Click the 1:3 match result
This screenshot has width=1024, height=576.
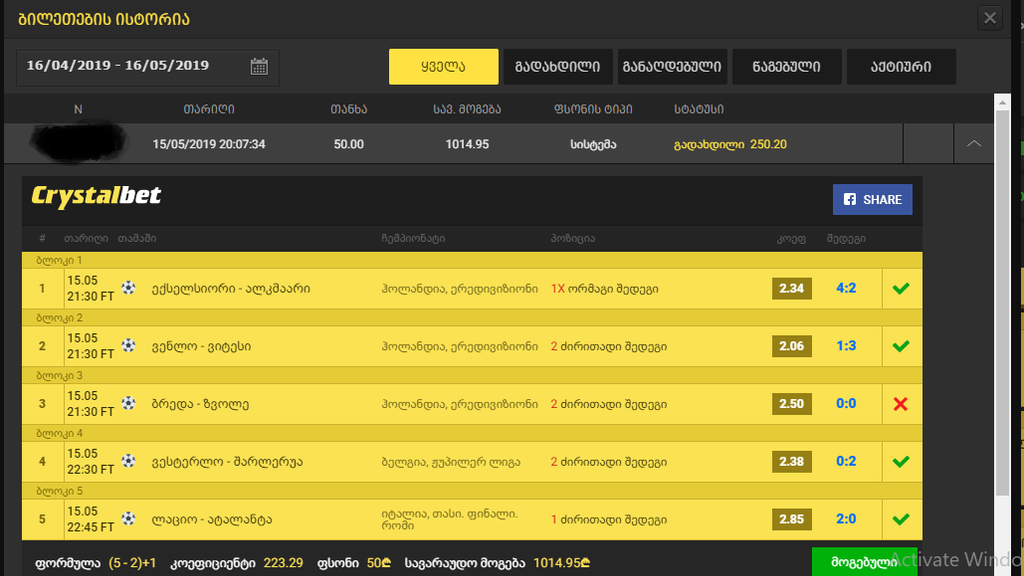(846, 345)
